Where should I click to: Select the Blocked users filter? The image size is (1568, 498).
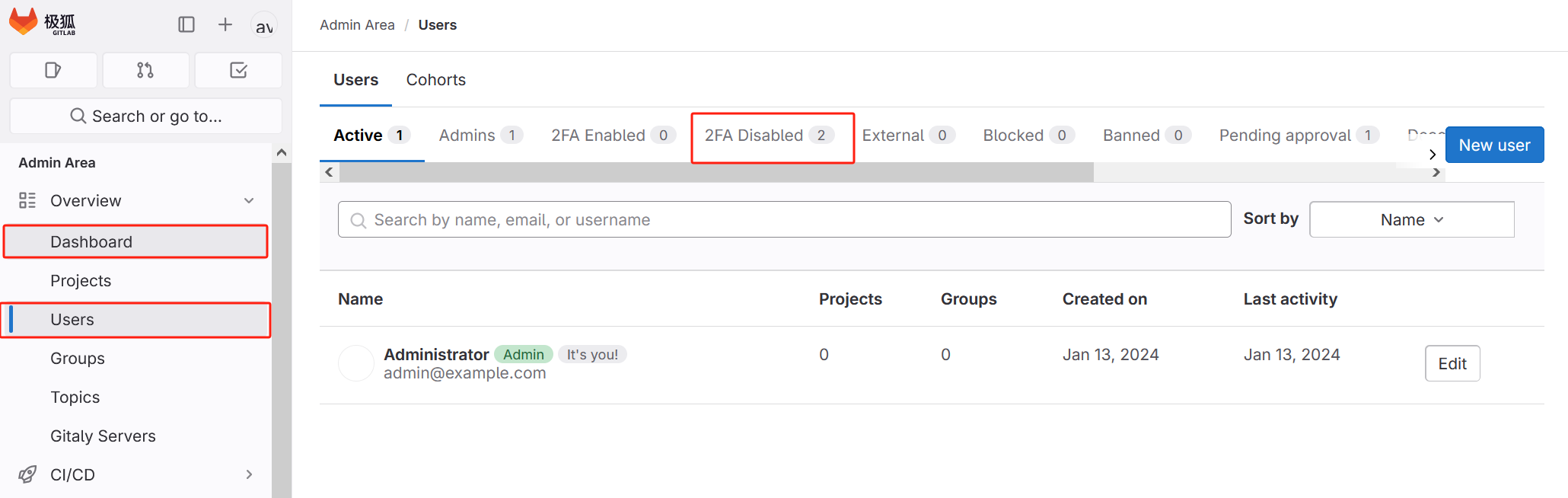coord(1014,135)
